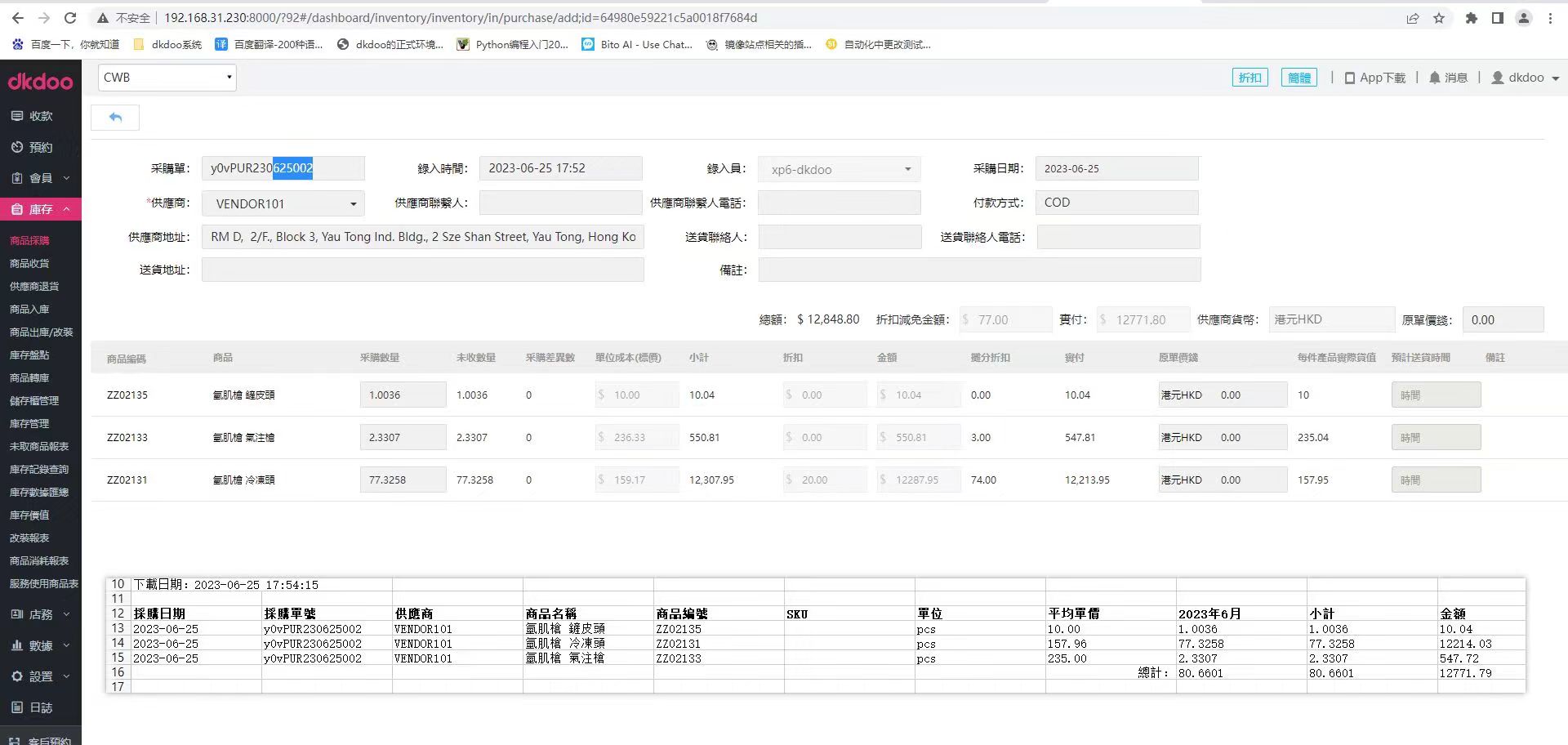The height and width of the screenshot is (745, 1568).
Task: Click the 送貨聯絡人 field
Action: point(840,237)
